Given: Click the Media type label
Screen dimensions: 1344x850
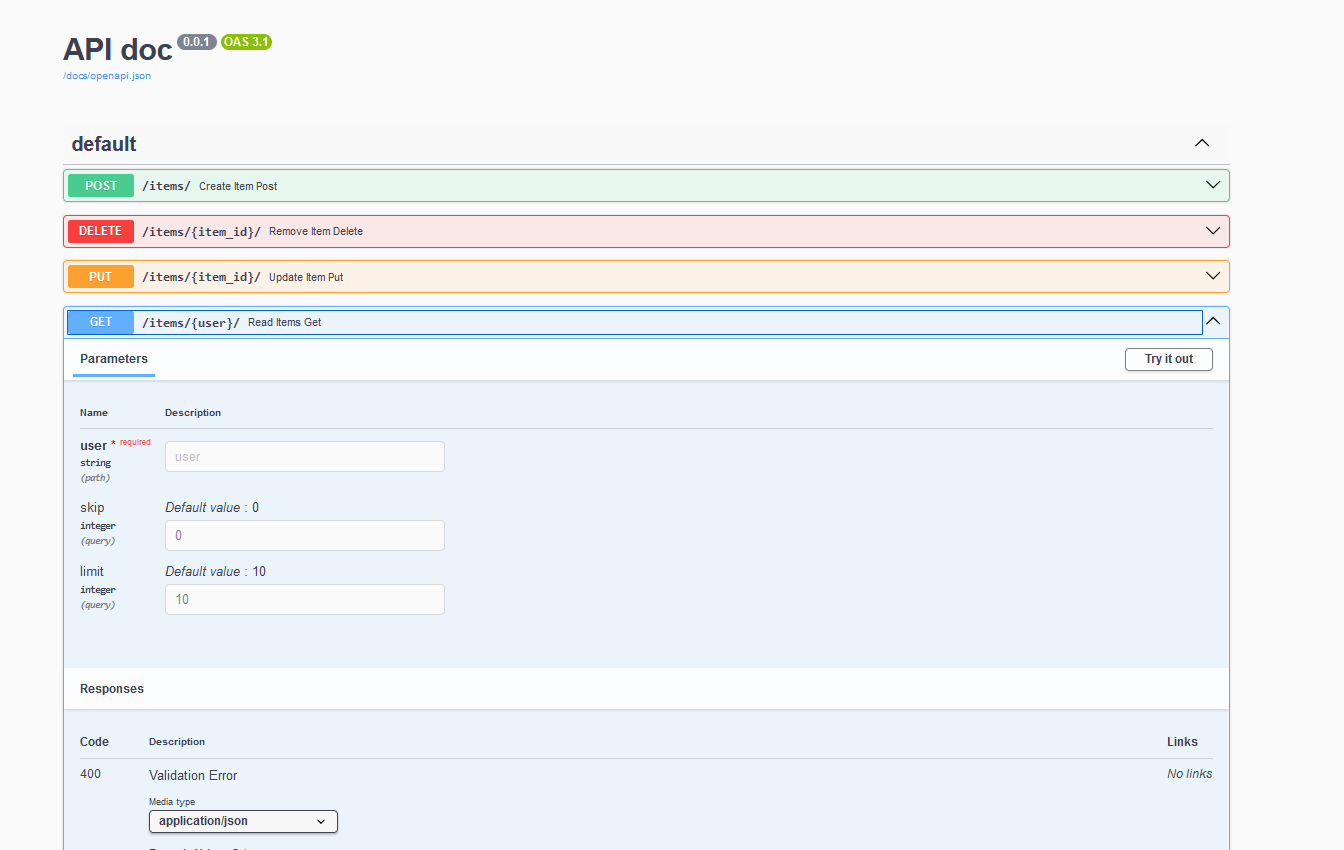Looking at the screenshot, I should pyautogui.click(x=172, y=802).
